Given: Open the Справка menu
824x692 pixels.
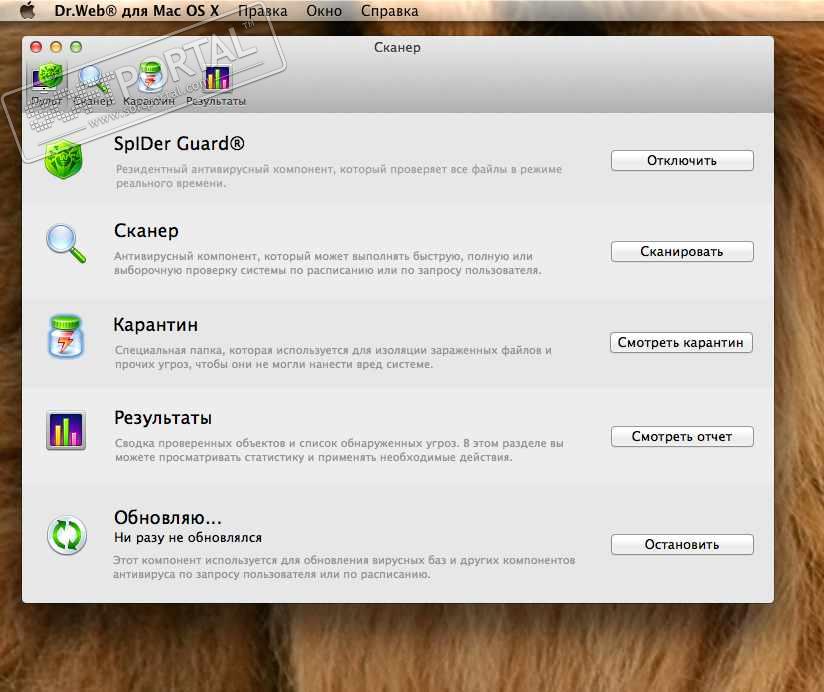Looking at the screenshot, I should tap(389, 11).
